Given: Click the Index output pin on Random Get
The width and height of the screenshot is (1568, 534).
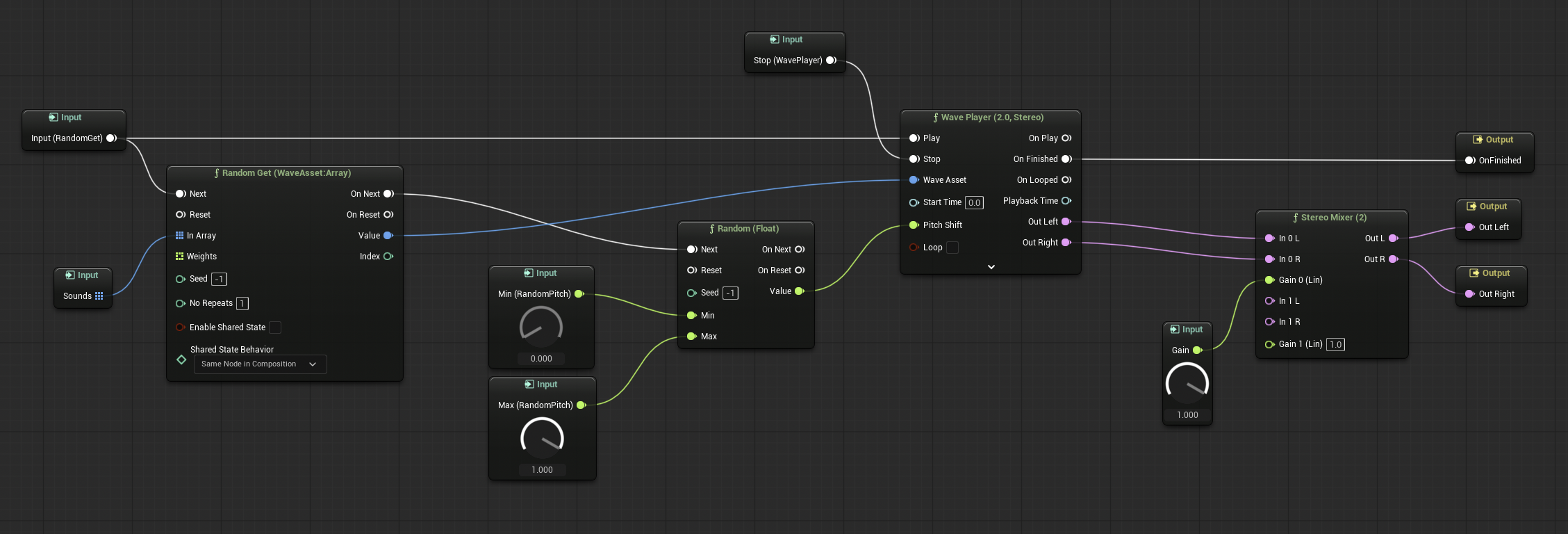Looking at the screenshot, I should pos(388,257).
